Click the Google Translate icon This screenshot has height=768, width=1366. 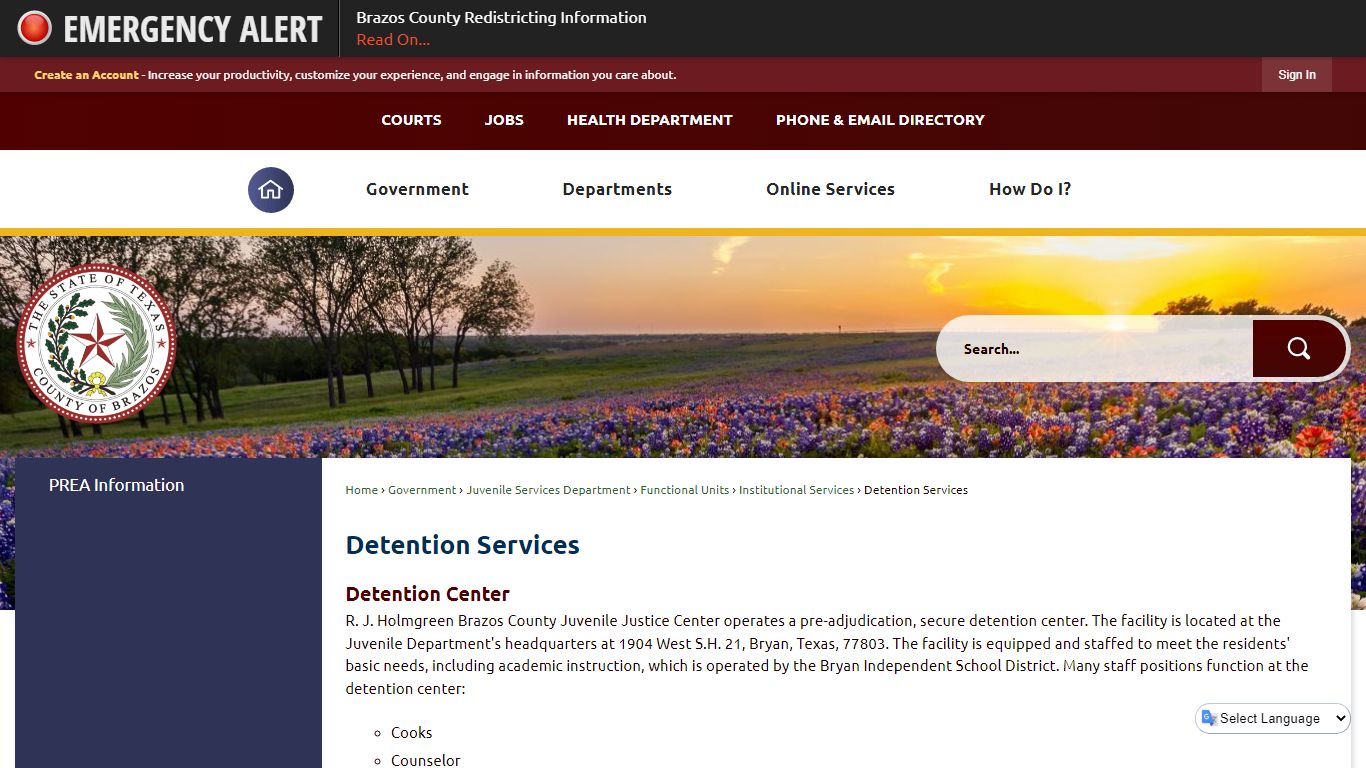coord(1209,718)
